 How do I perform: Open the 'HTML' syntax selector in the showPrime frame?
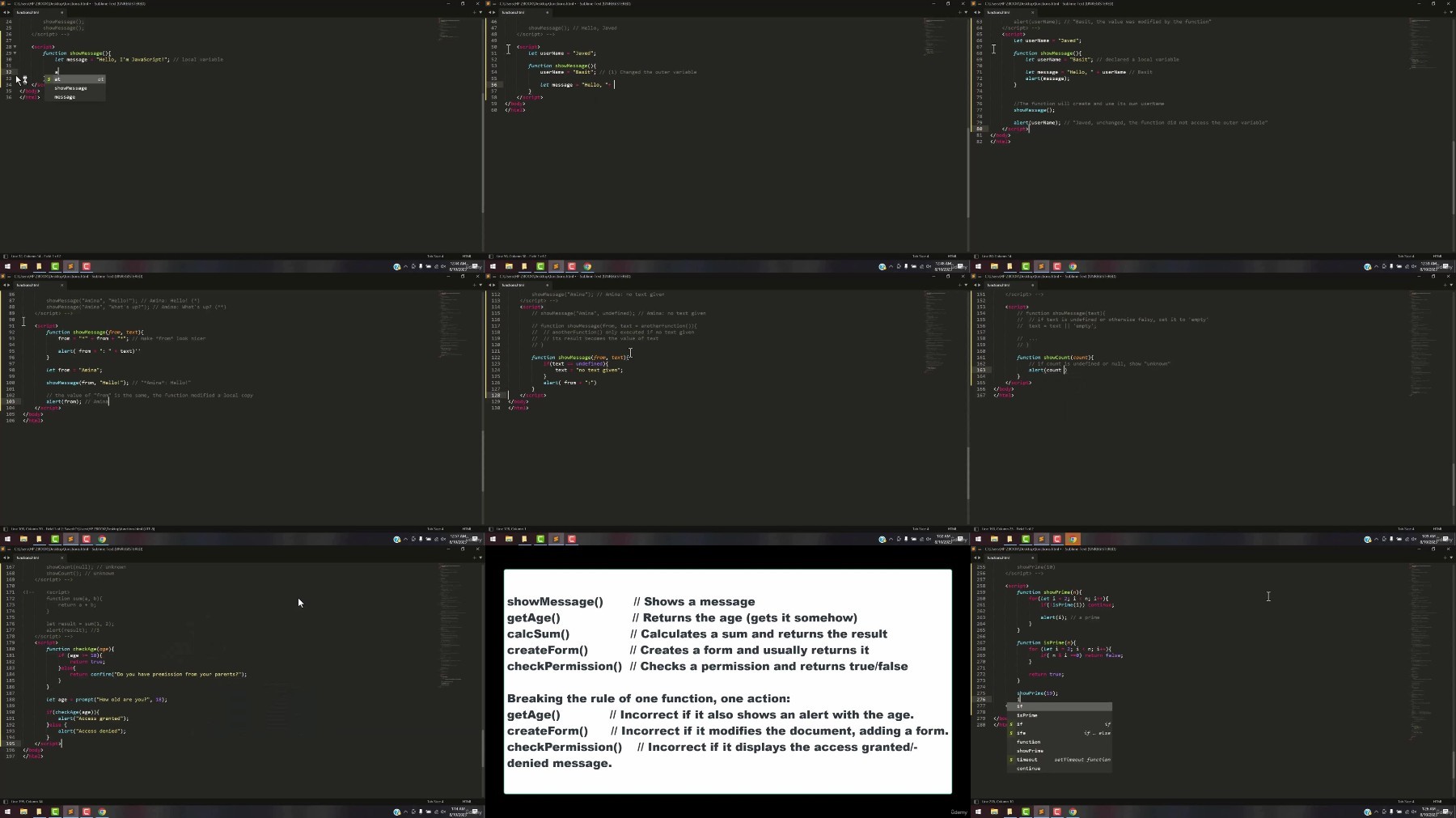pyautogui.click(x=1437, y=802)
